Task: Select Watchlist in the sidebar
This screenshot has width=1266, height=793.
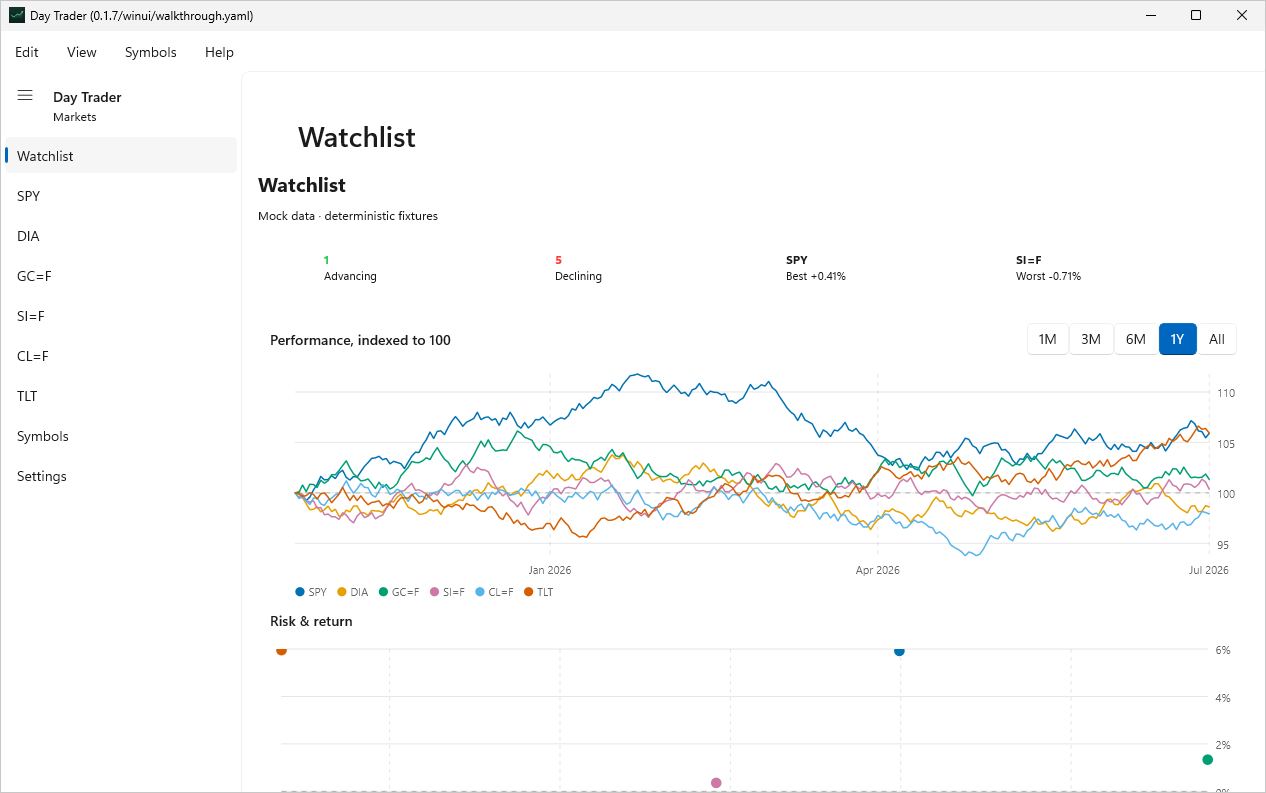Action: tap(121, 156)
